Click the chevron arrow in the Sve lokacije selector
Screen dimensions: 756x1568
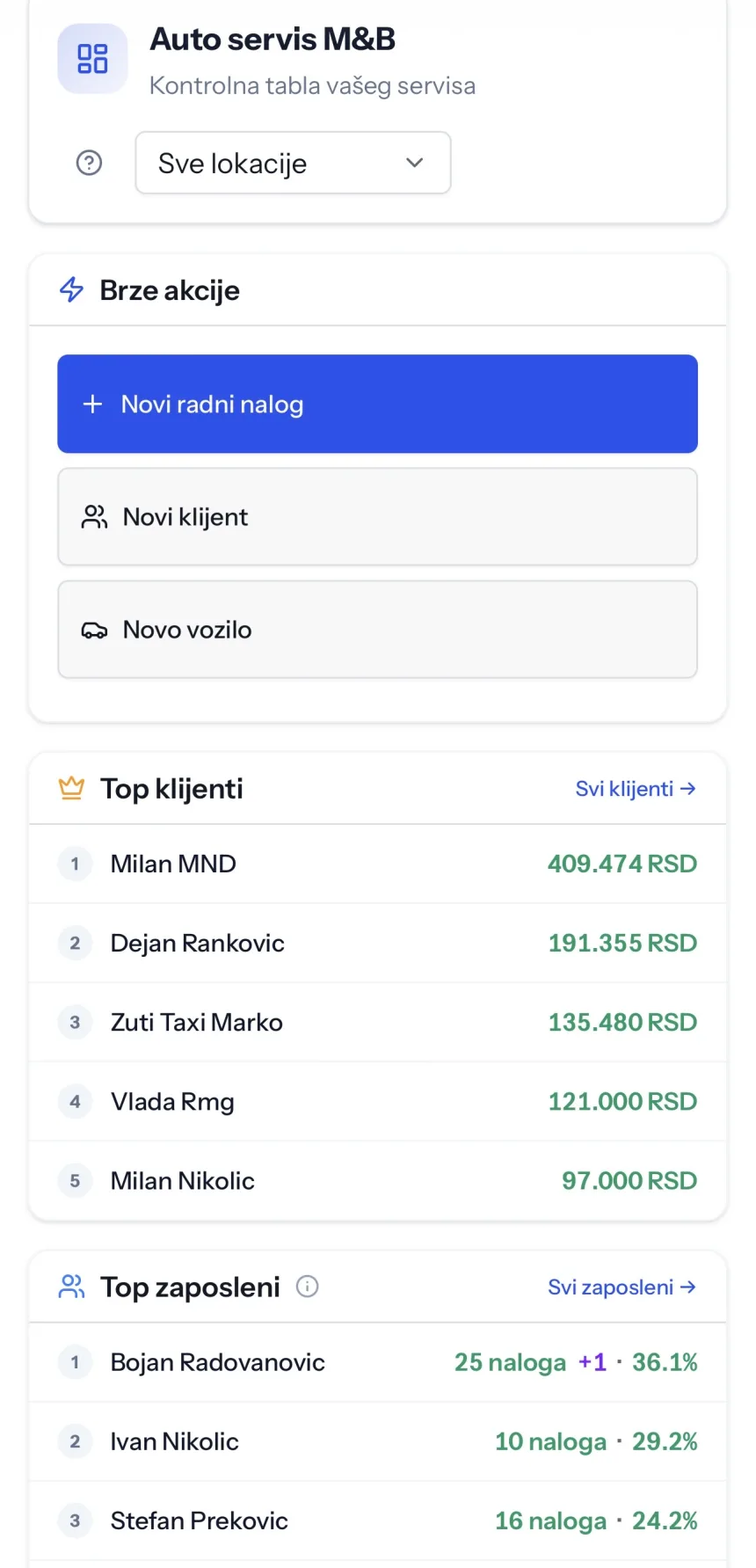pyautogui.click(x=415, y=163)
